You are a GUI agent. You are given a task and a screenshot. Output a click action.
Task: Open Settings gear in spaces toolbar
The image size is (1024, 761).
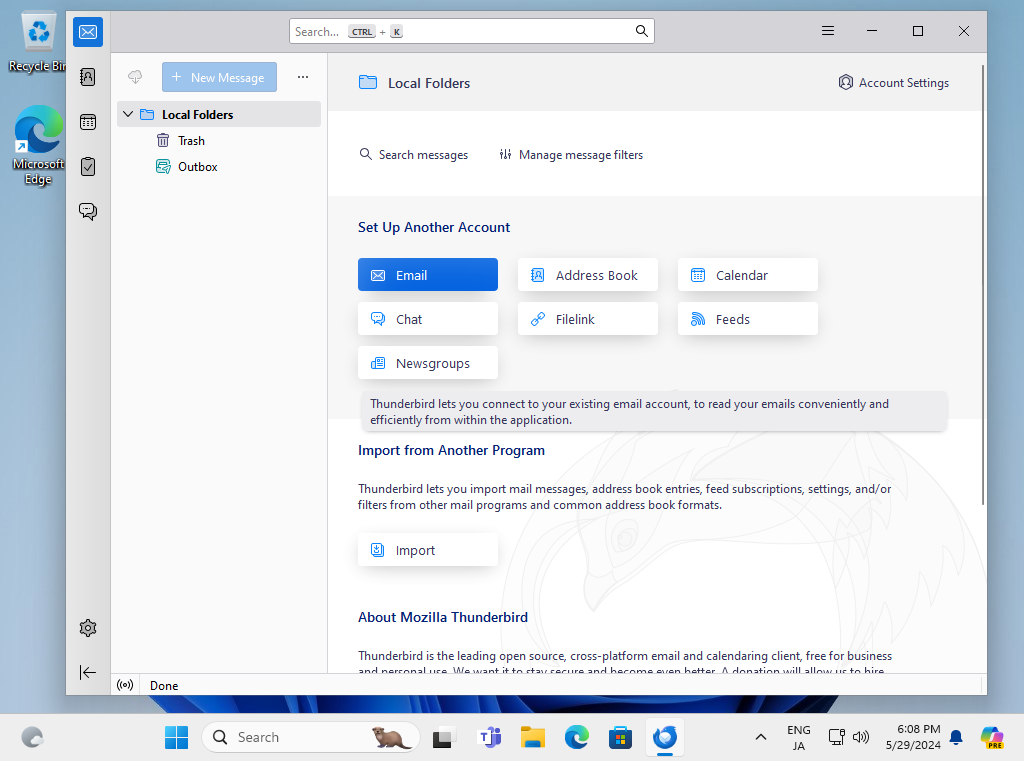click(88, 628)
